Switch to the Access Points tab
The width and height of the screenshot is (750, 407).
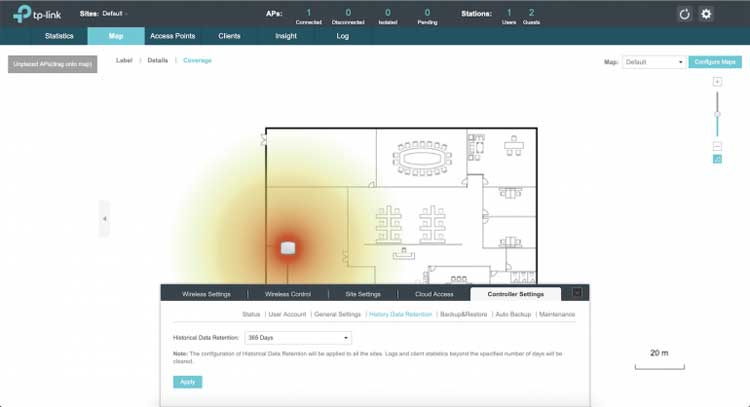click(x=173, y=36)
